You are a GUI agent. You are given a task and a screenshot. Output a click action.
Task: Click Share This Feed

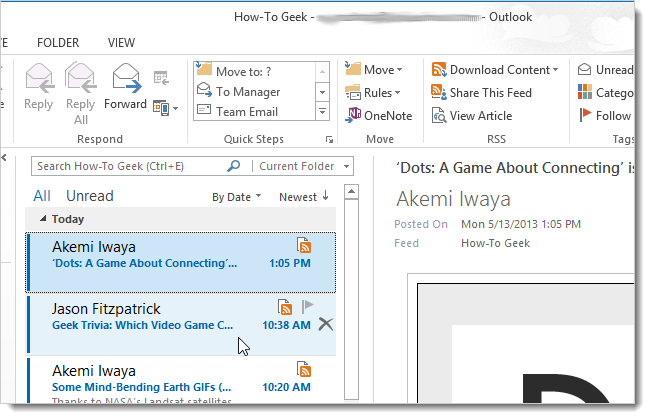click(x=481, y=93)
